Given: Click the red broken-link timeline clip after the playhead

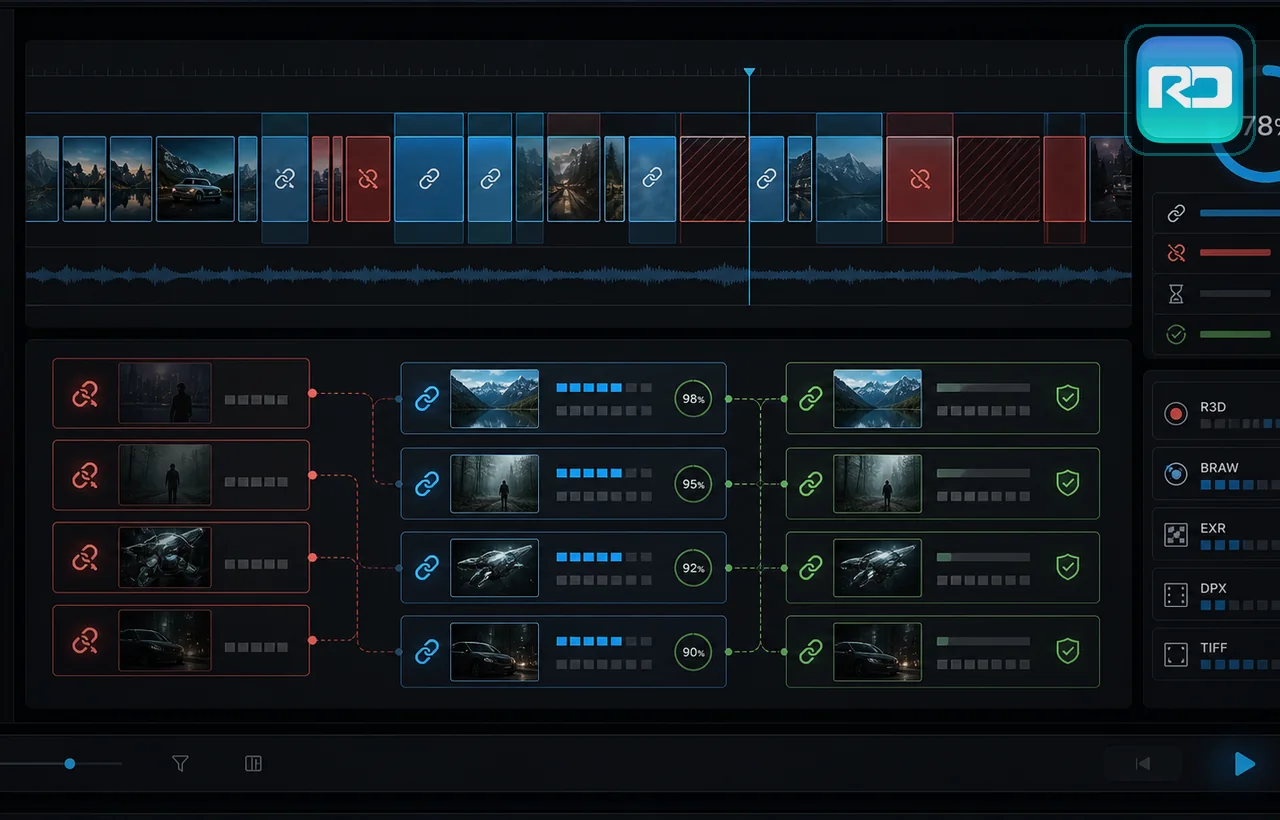Looking at the screenshot, I should [920, 179].
